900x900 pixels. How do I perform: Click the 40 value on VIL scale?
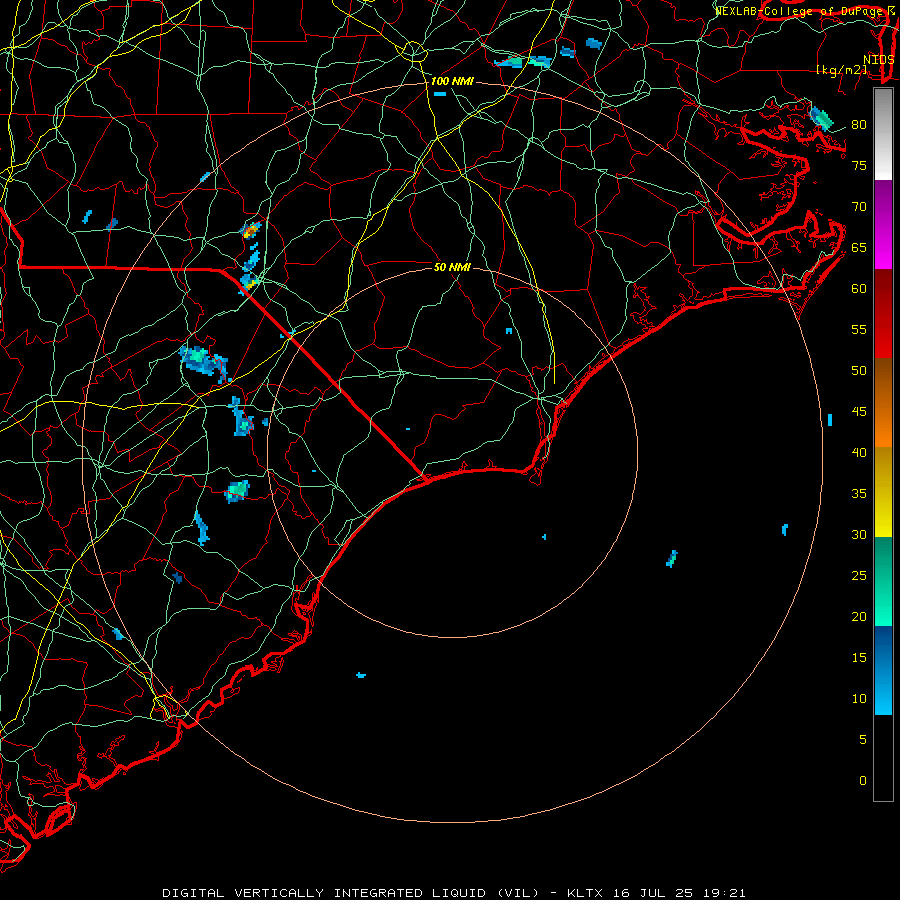(859, 453)
